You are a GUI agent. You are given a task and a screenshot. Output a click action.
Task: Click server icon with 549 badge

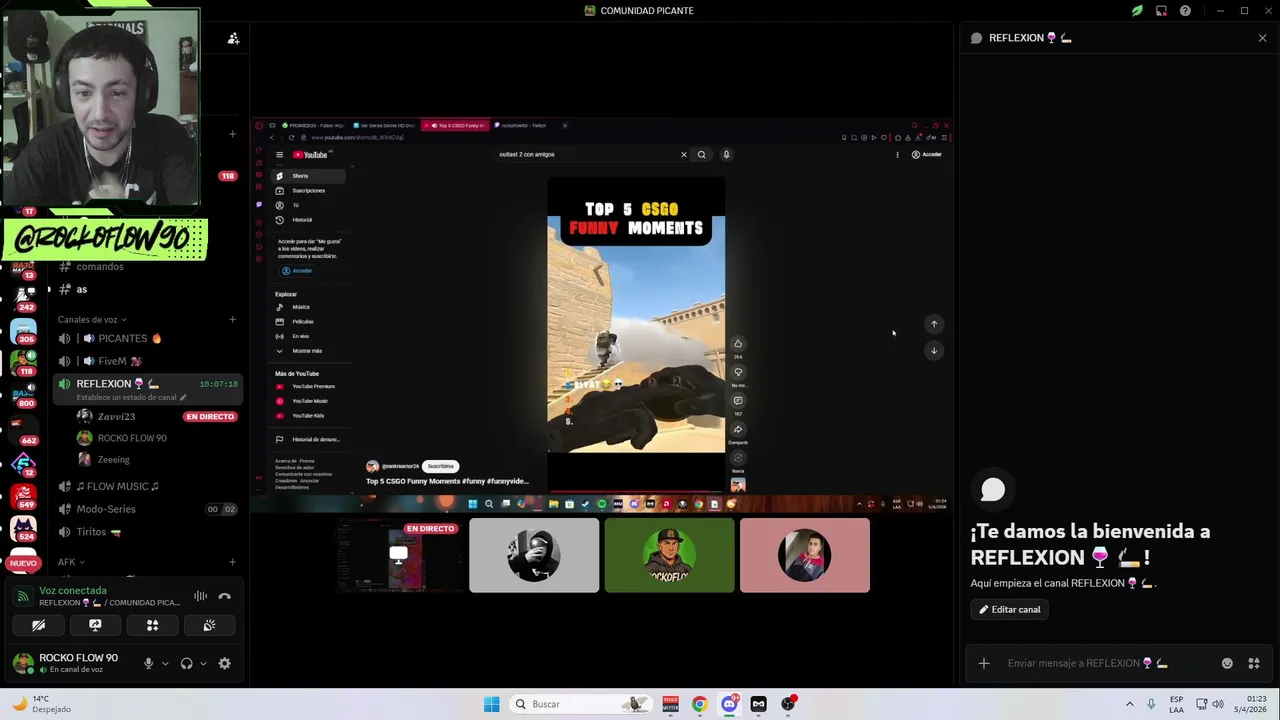(x=23, y=495)
